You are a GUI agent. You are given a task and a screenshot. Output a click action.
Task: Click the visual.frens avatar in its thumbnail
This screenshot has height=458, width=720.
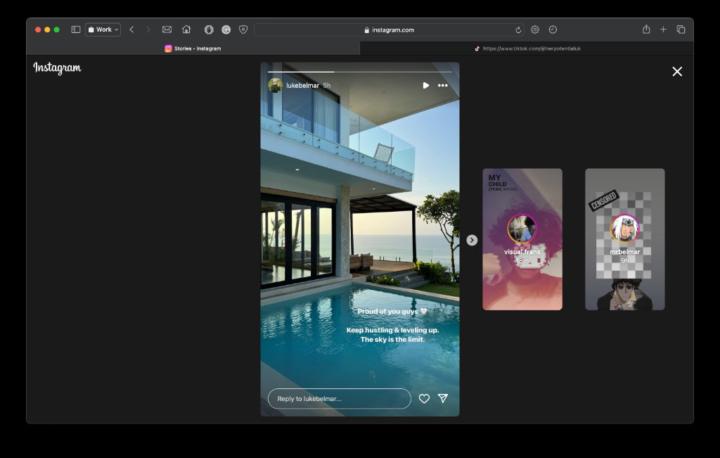coord(522,228)
